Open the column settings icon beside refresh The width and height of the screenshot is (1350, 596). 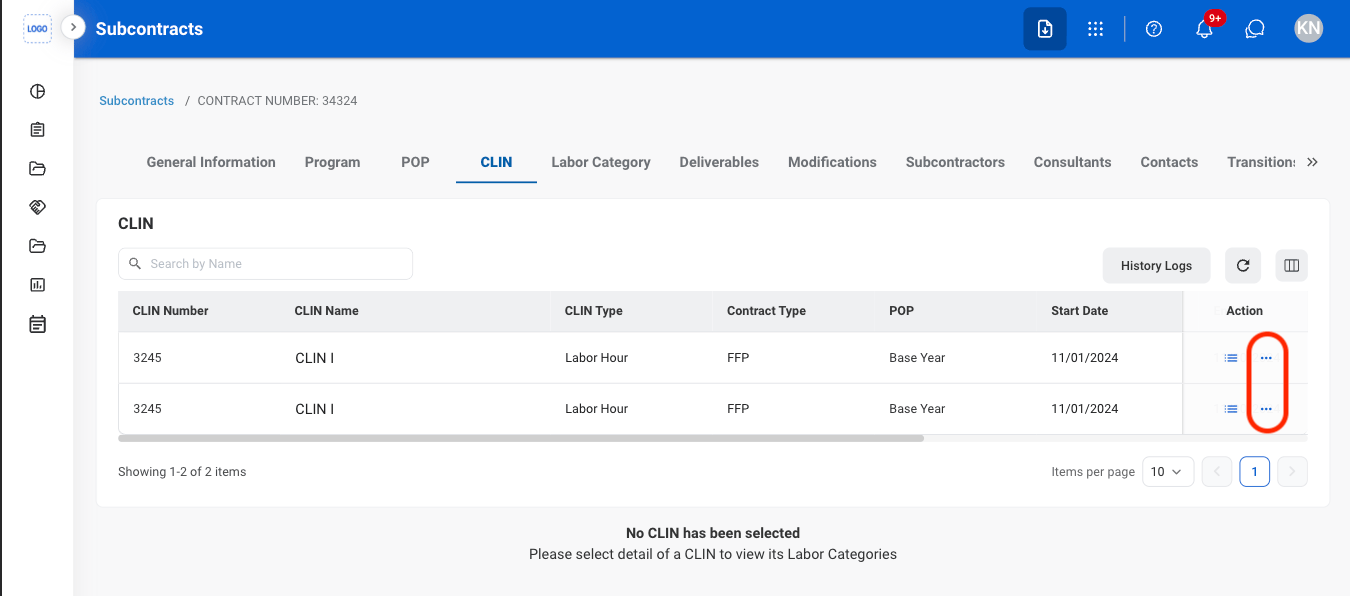point(1291,266)
